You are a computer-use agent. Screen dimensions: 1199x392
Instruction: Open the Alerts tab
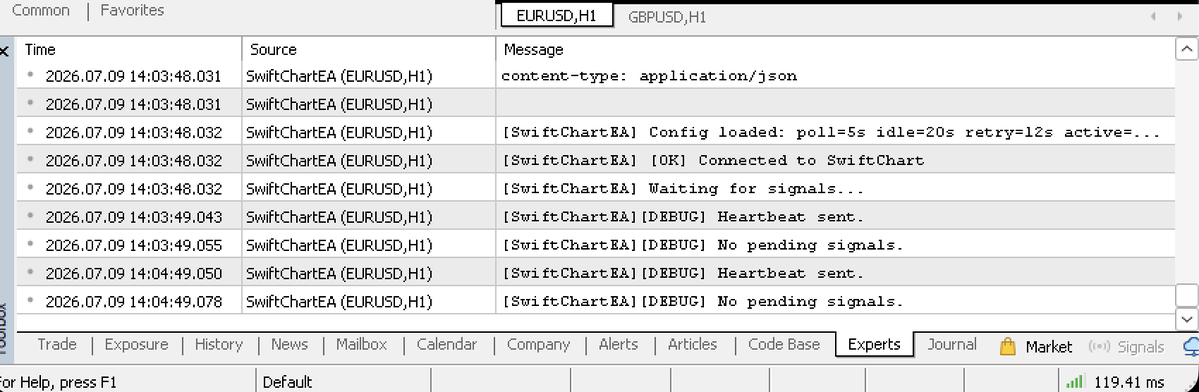pyautogui.click(x=618, y=345)
